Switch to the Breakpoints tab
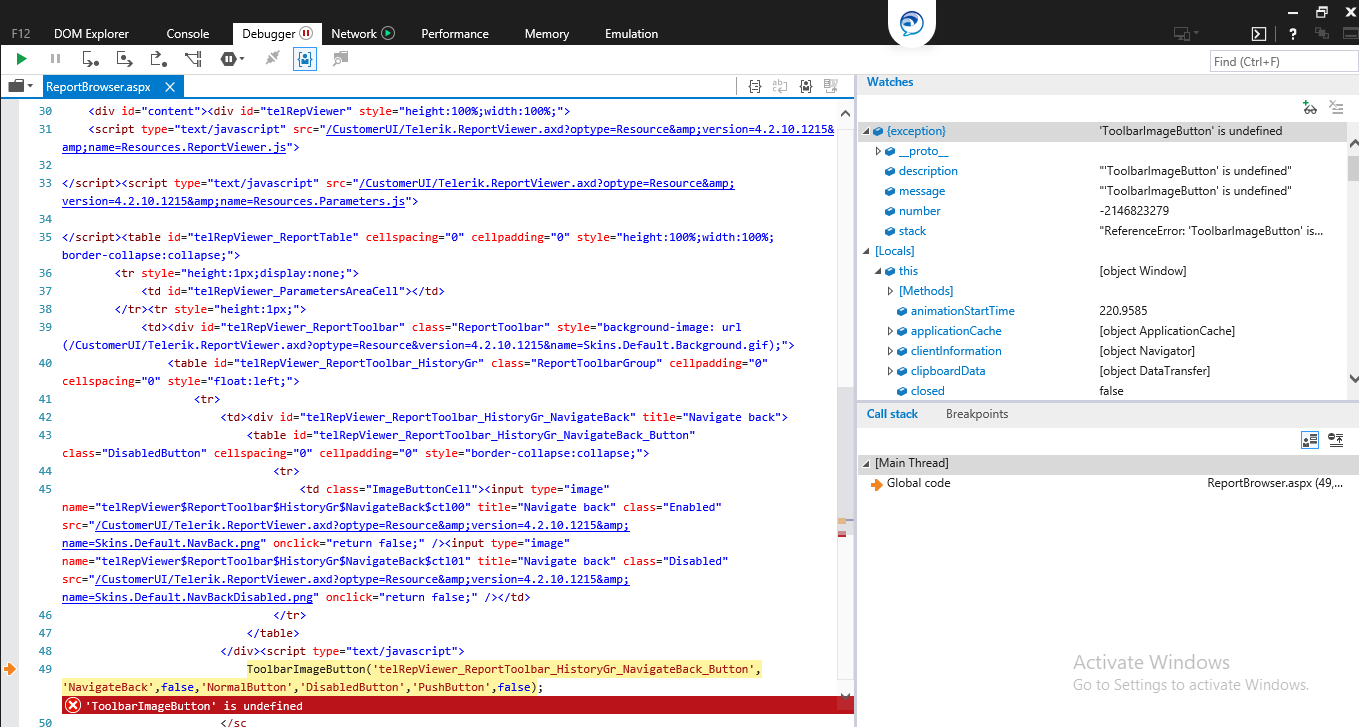The height and width of the screenshot is (727, 1359). tap(977, 414)
